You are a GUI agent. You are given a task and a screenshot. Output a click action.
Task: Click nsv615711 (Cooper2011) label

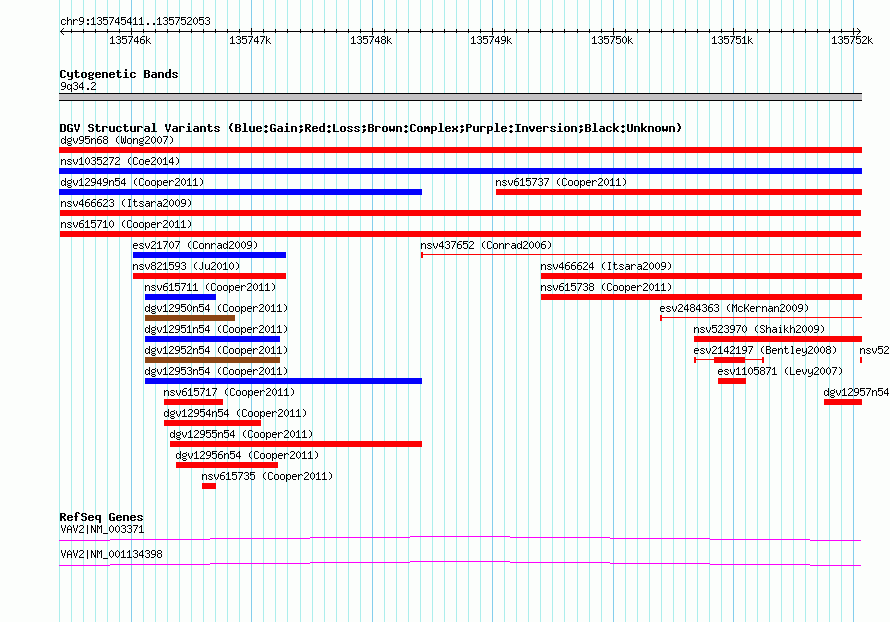click(x=210, y=287)
